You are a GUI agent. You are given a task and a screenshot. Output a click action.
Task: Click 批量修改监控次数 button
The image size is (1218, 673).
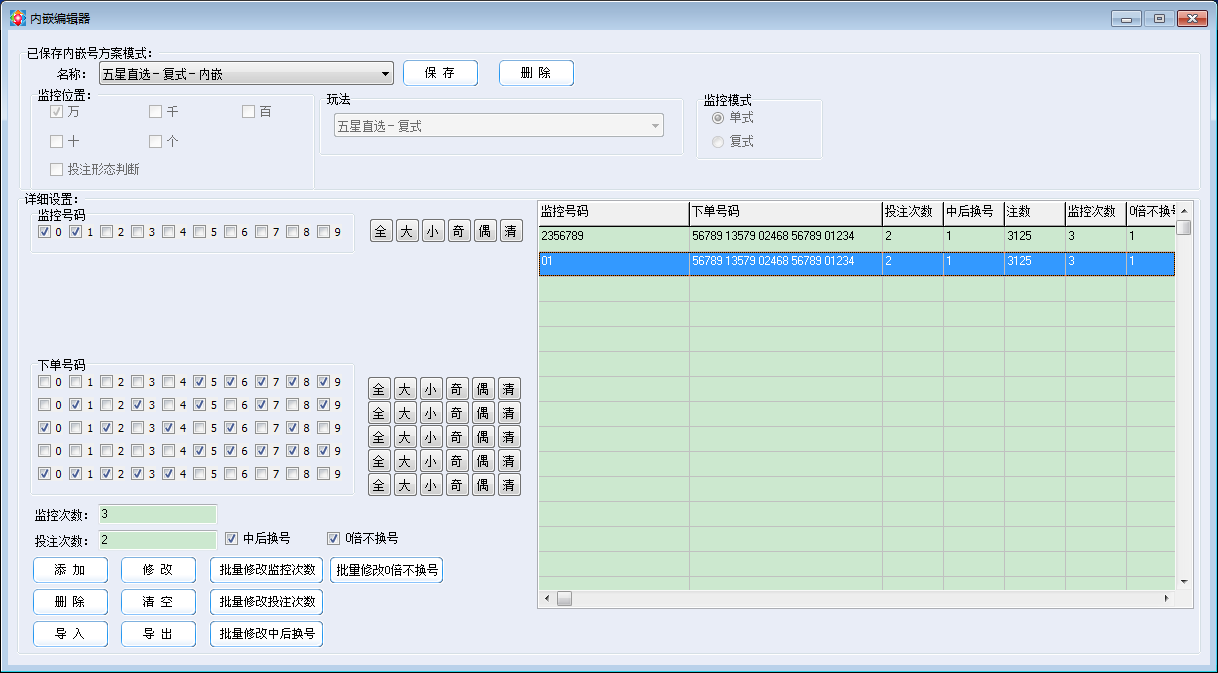tap(267, 570)
